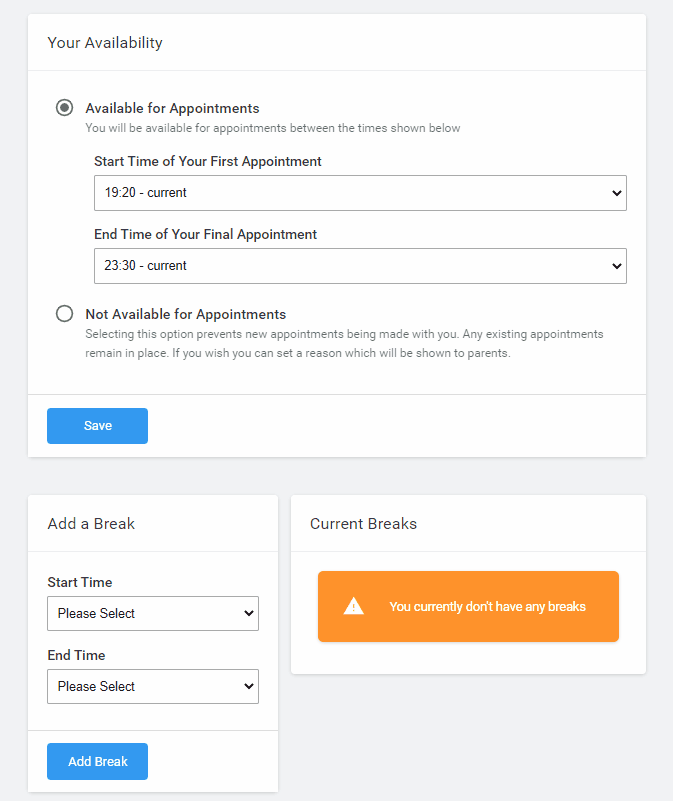673x801 pixels.
Task: Click the "End Time" label in Add a Break
Action: (x=76, y=655)
